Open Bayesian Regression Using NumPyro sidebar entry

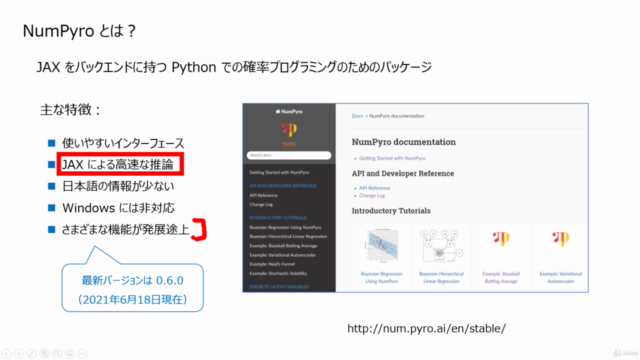click(285, 227)
